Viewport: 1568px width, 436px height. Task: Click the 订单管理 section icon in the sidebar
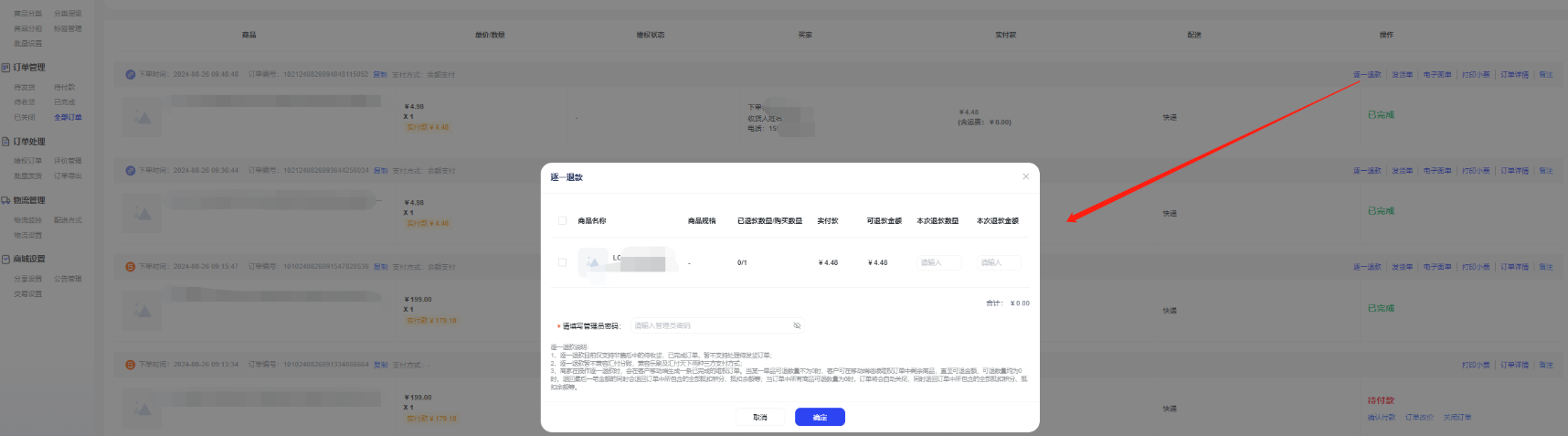[6, 68]
